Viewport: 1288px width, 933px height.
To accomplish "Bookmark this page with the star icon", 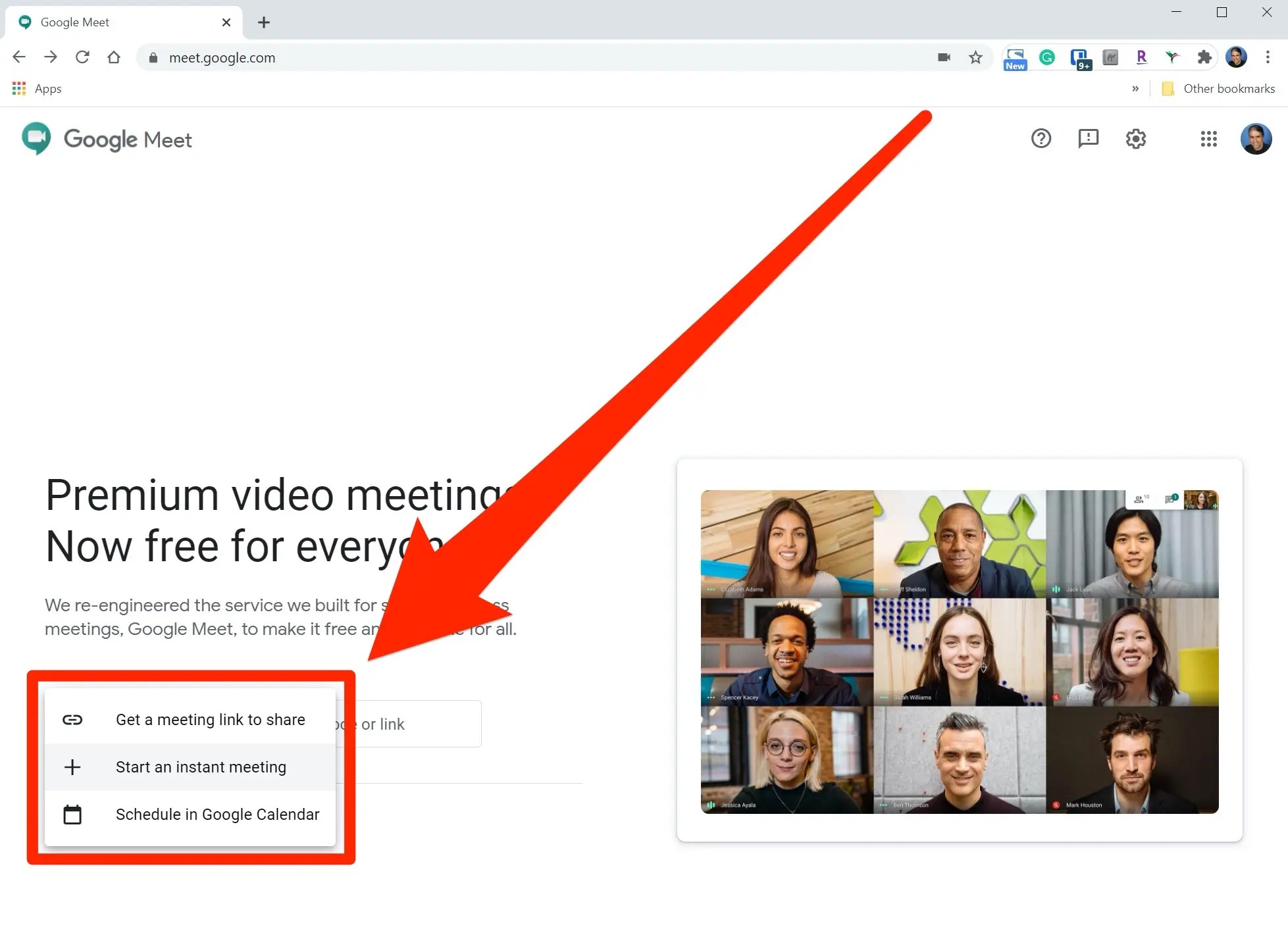I will point(975,57).
